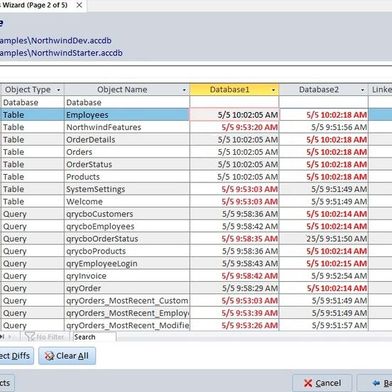This screenshot has width=392, height=392.
Task: Click the Search box in navigation bar
Action: 95,337
